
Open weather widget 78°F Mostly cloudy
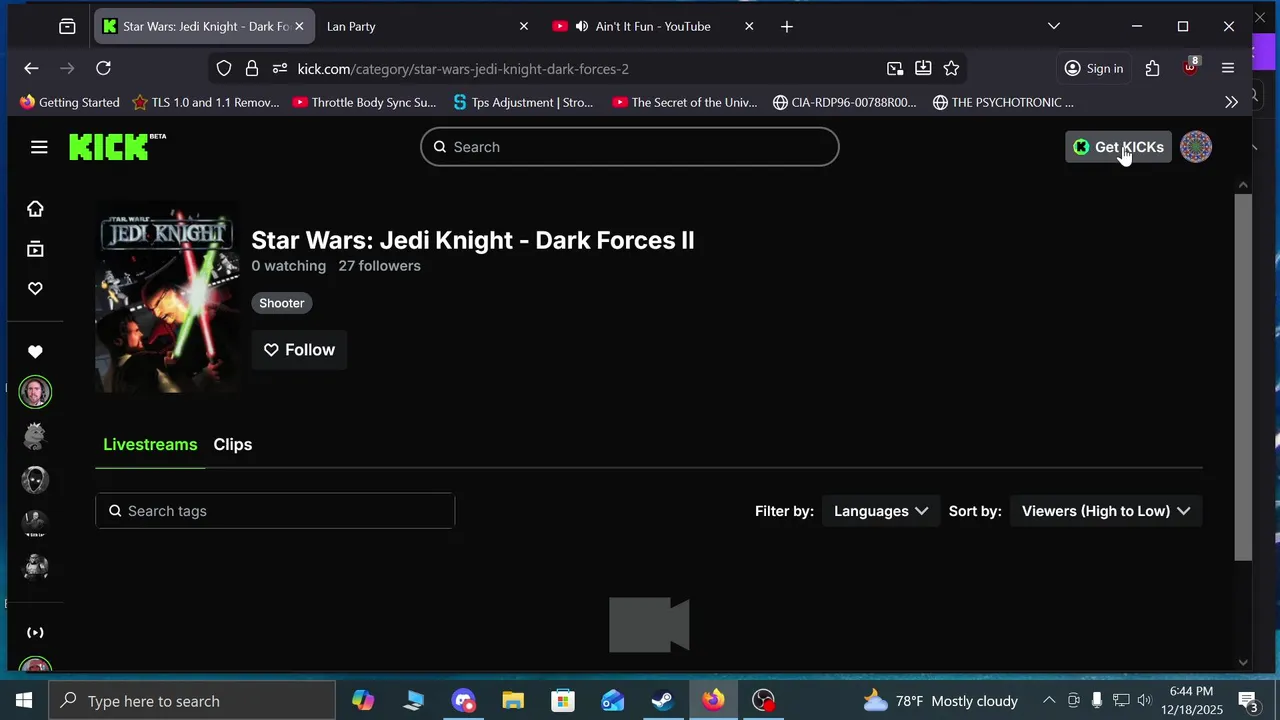pyautogui.click(x=940, y=701)
